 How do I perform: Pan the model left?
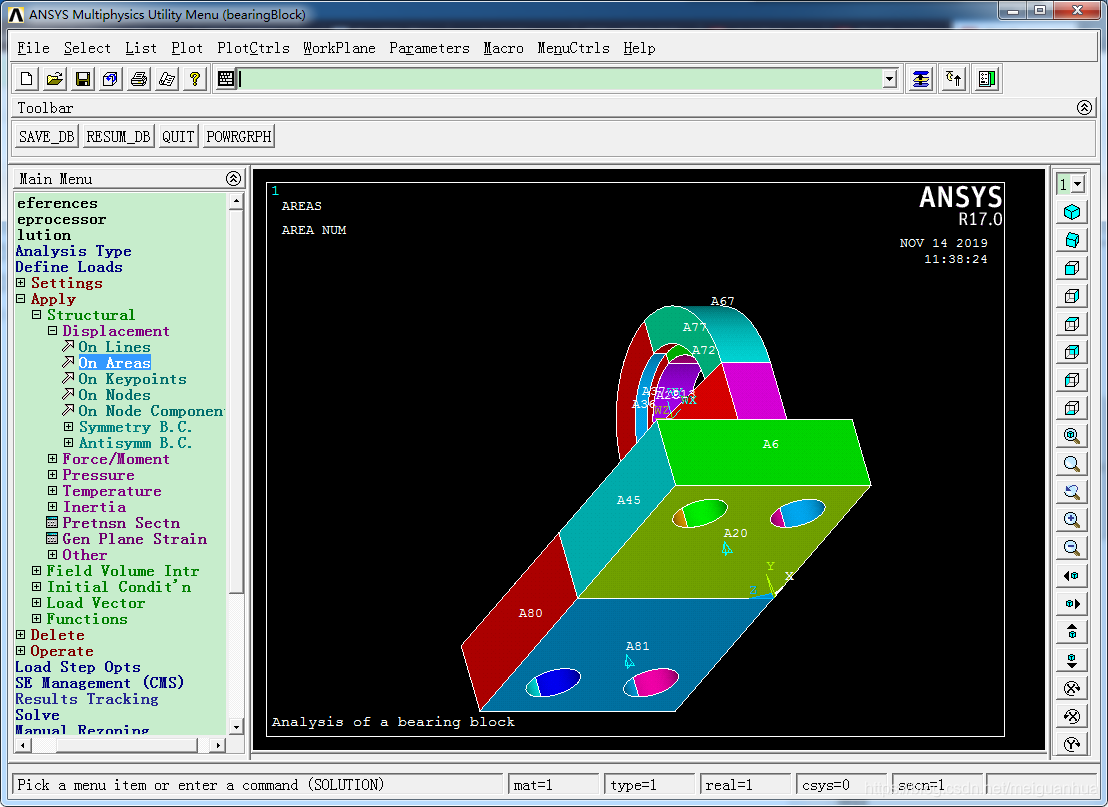click(1071, 576)
